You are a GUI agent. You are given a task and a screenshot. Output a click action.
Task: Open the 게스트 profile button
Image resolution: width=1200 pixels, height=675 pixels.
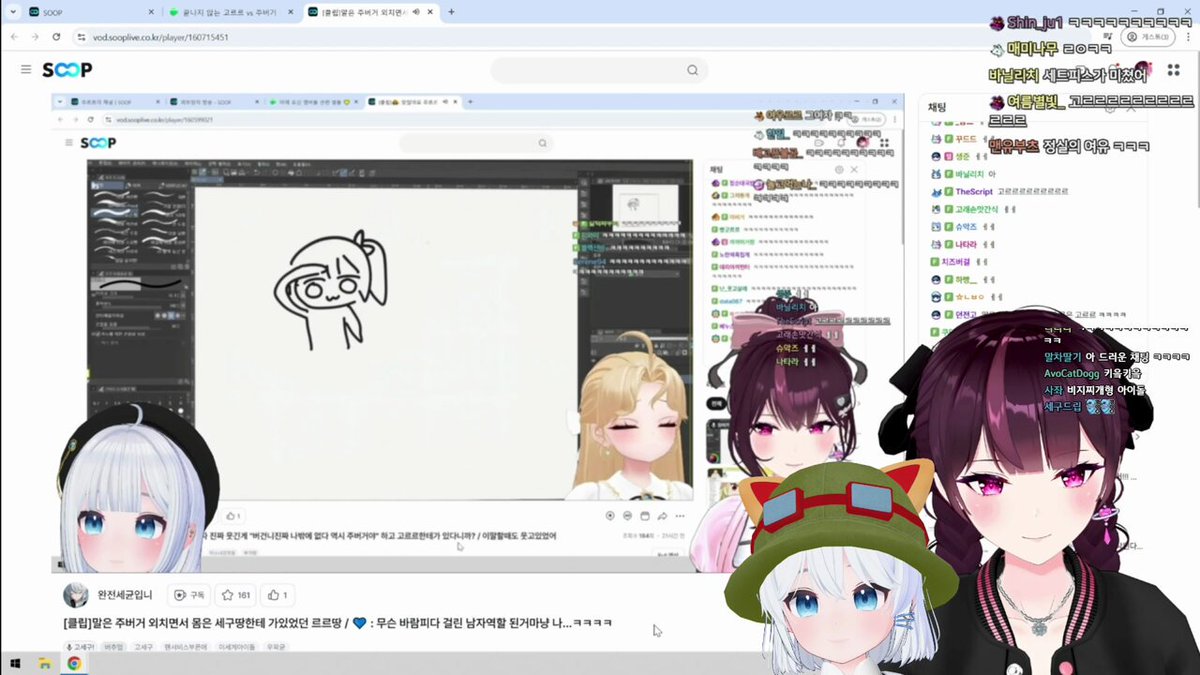tap(1149, 37)
